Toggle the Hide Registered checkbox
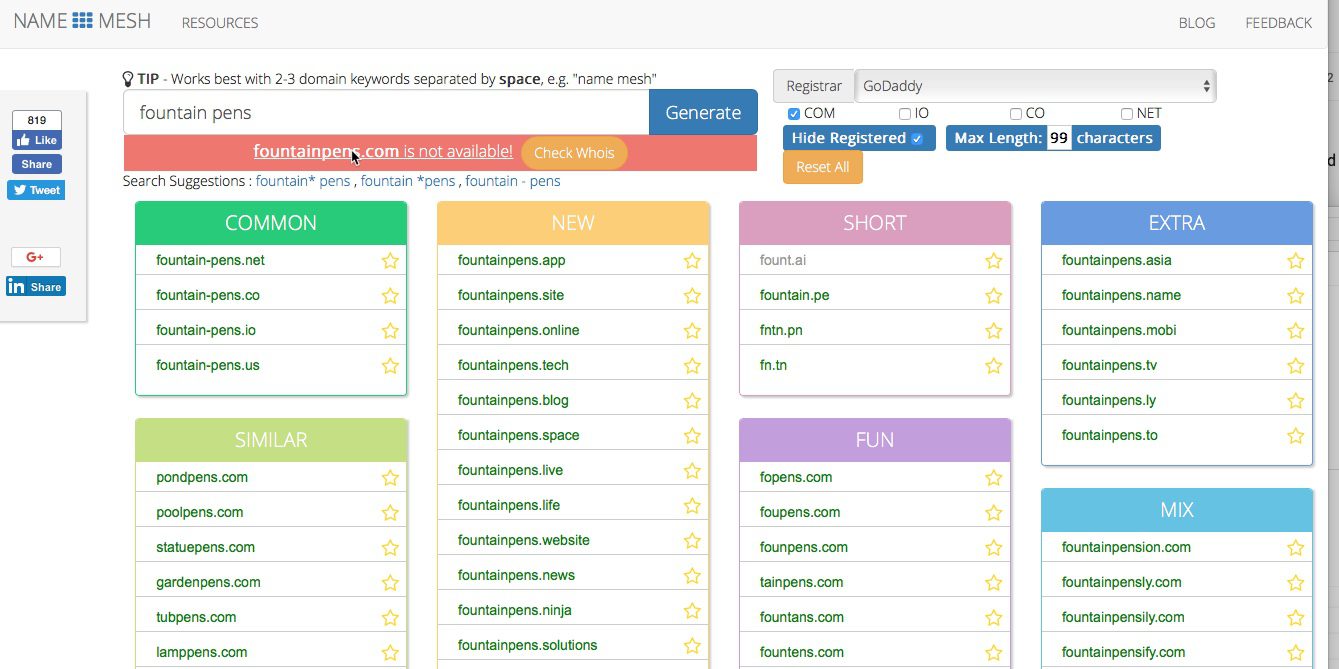 pyautogui.click(x=917, y=139)
